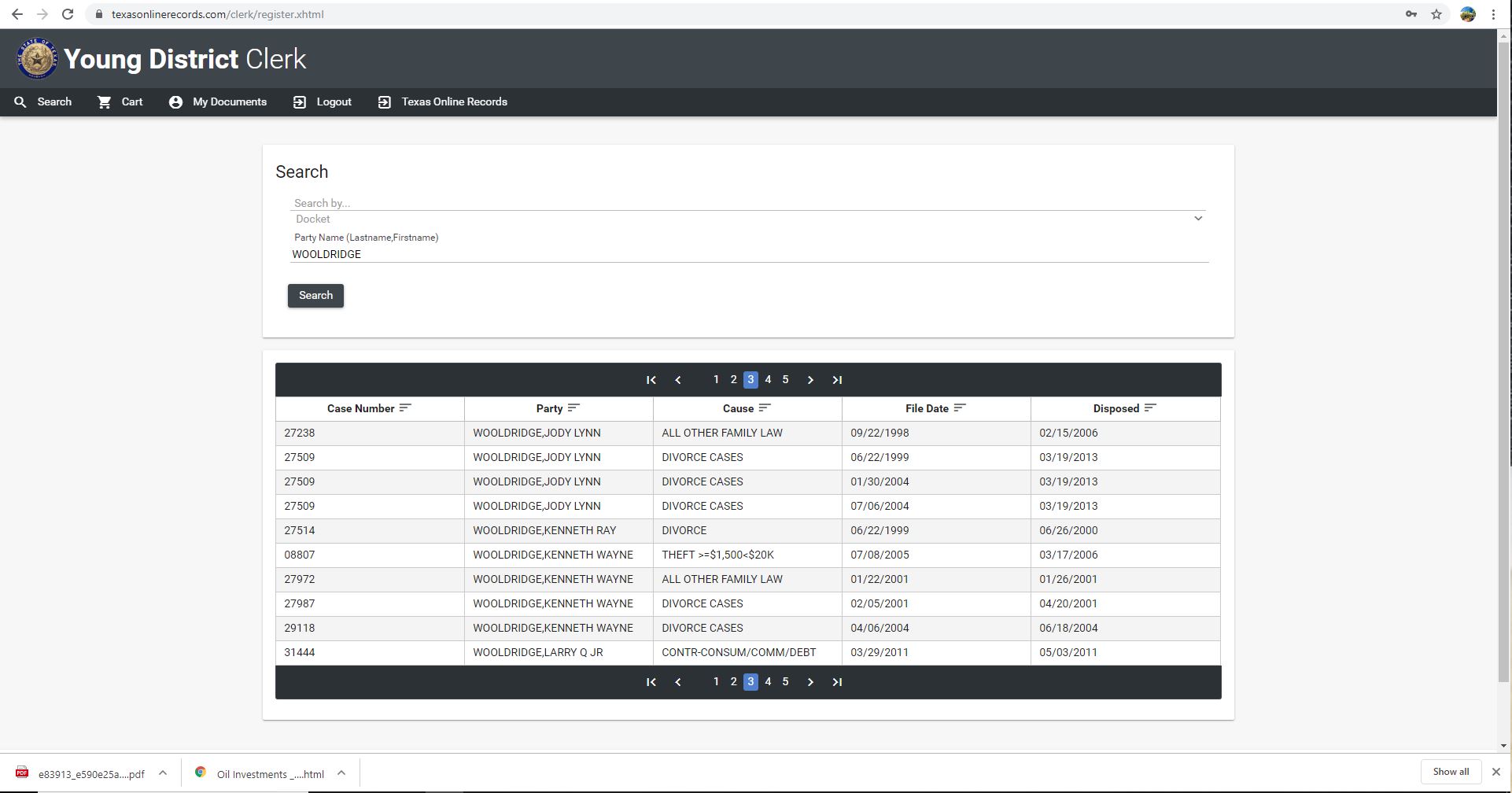This screenshot has width=1512, height=793.
Task: Open the Chrome three-dot menu
Action: point(1493,14)
